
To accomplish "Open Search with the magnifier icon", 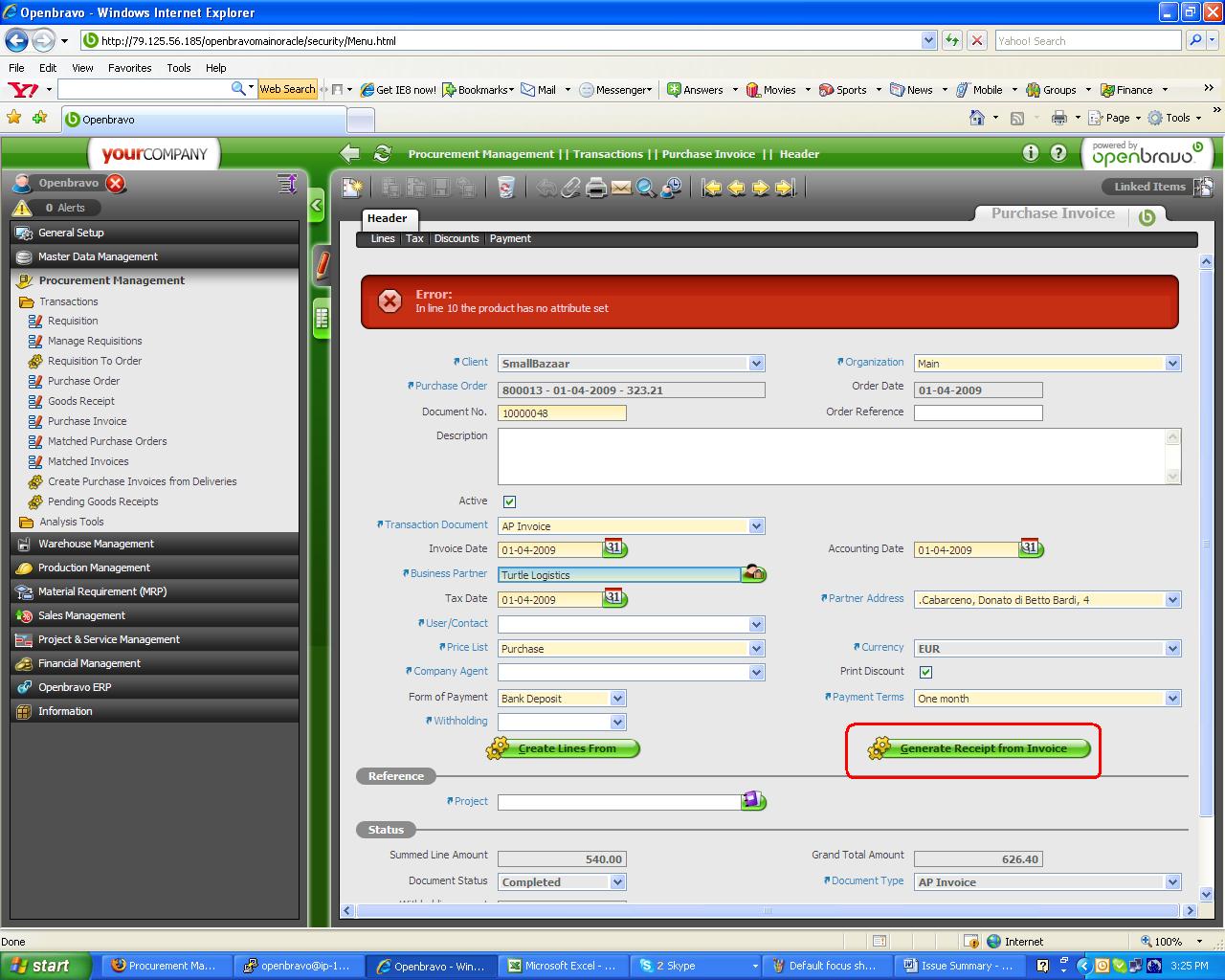I will click(x=646, y=188).
